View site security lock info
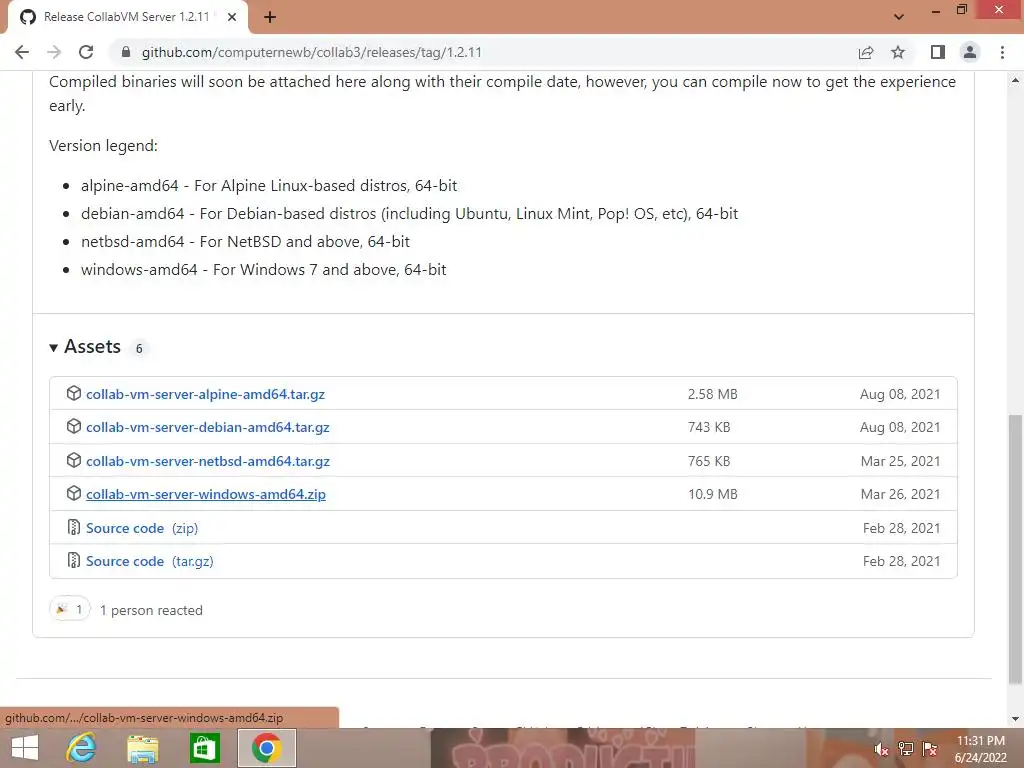 tap(126, 52)
